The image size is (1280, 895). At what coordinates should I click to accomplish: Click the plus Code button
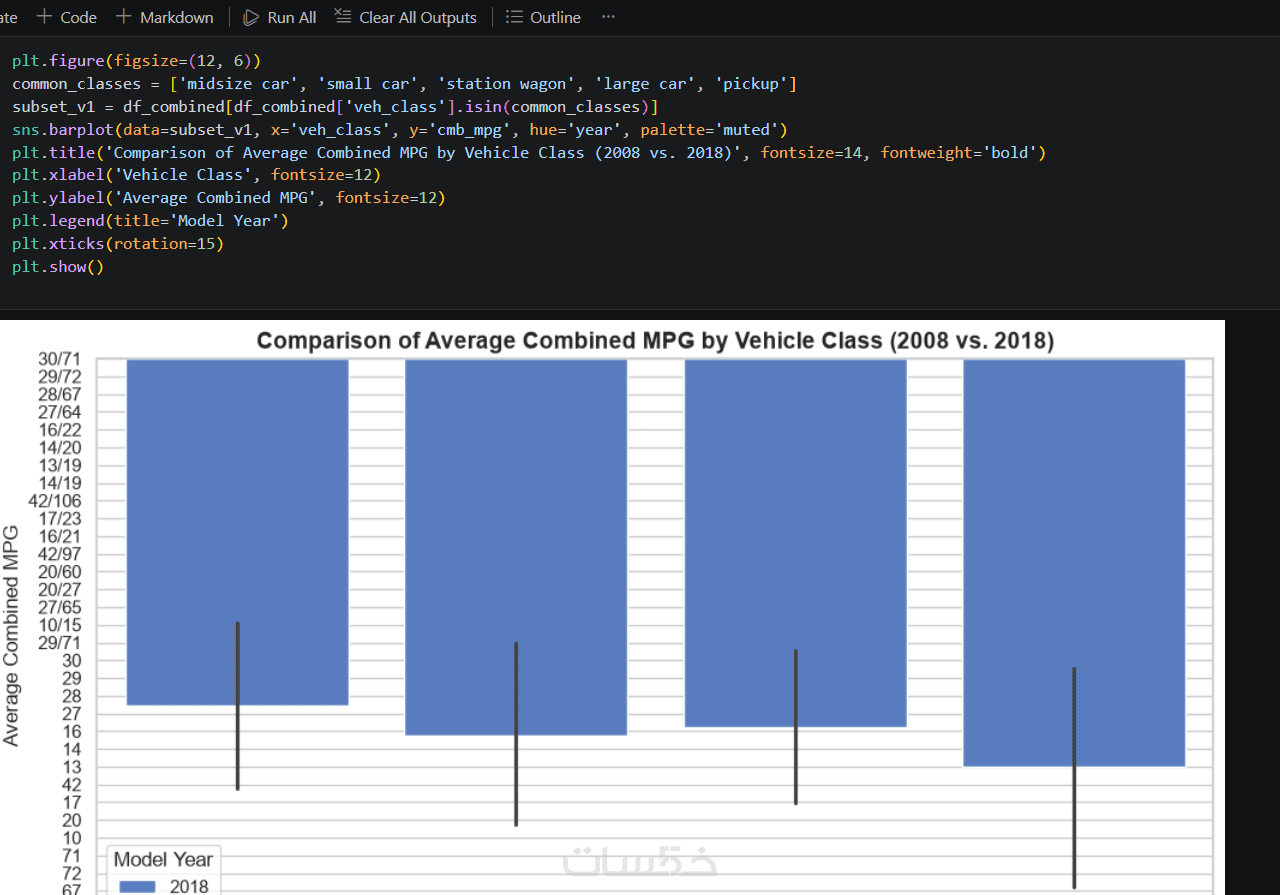[x=66, y=17]
